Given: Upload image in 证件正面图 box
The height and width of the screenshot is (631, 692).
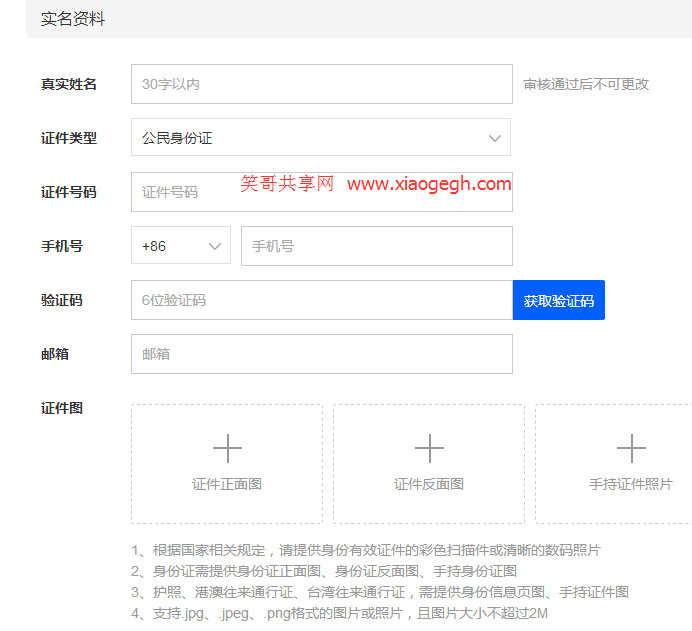Looking at the screenshot, I should pyautogui.click(x=227, y=464).
